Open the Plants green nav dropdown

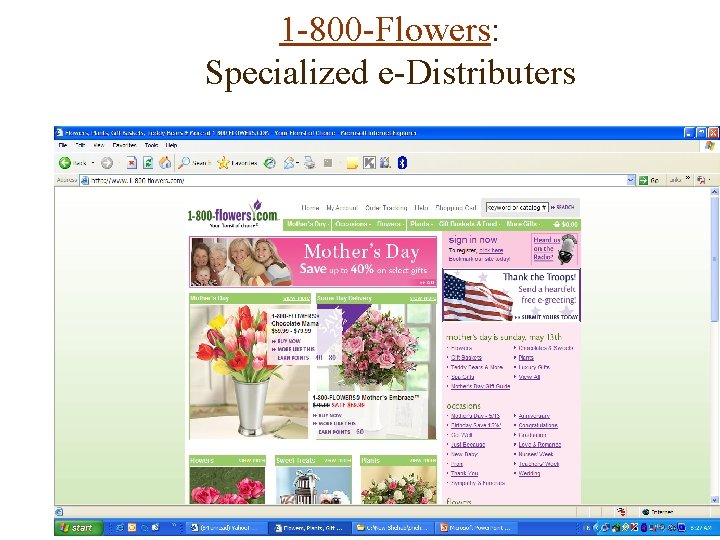coord(421,224)
